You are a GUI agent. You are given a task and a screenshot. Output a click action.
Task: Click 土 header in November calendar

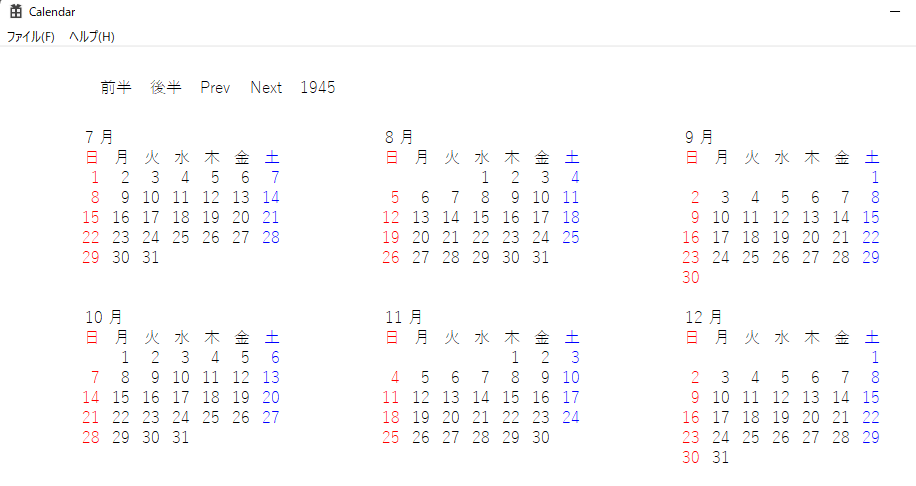(572, 337)
